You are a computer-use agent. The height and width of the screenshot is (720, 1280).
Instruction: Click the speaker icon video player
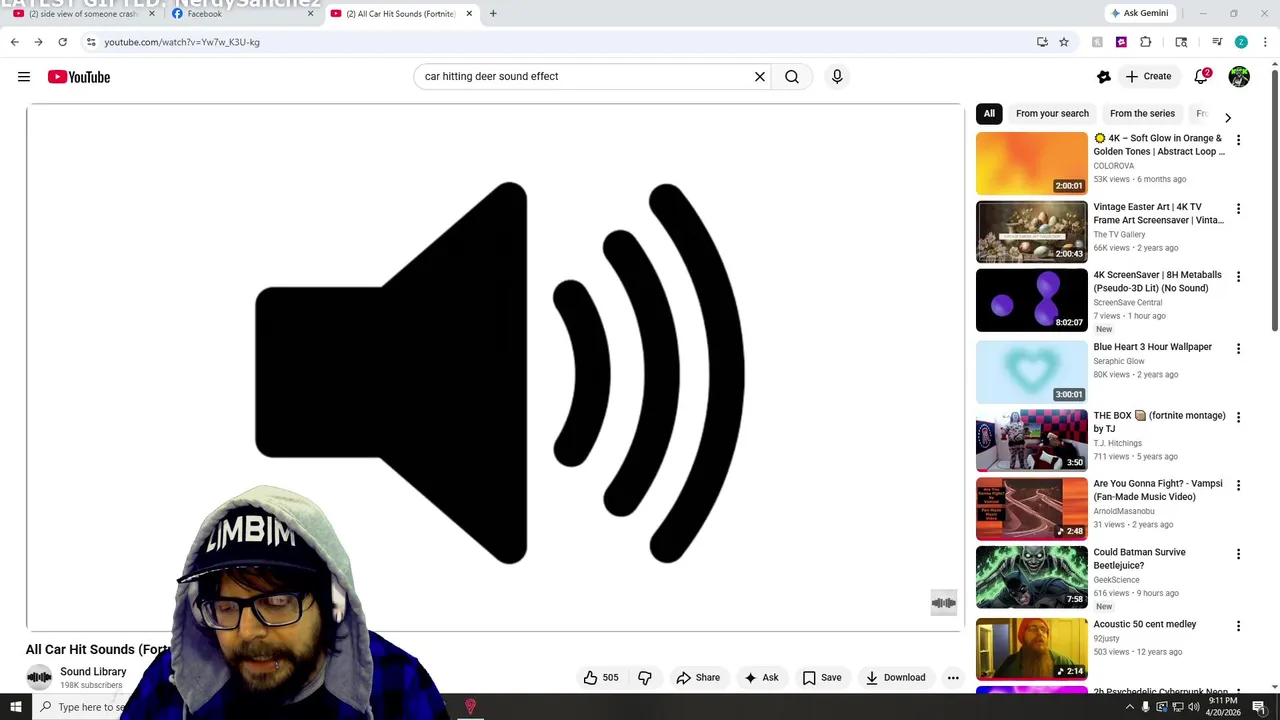pyautogui.click(x=495, y=368)
